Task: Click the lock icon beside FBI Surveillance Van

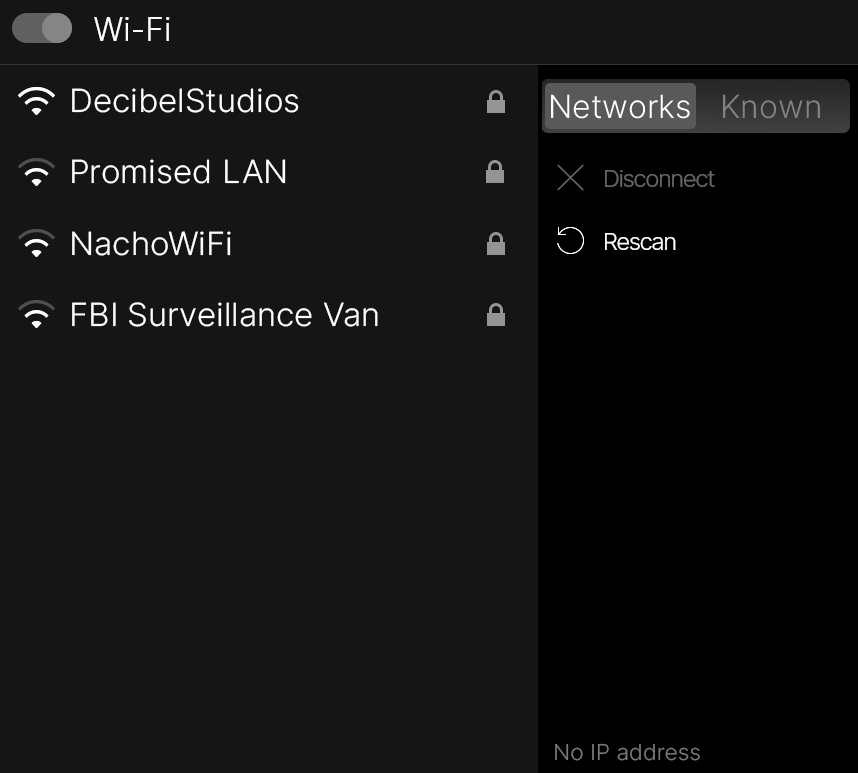Action: click(495, 316)
